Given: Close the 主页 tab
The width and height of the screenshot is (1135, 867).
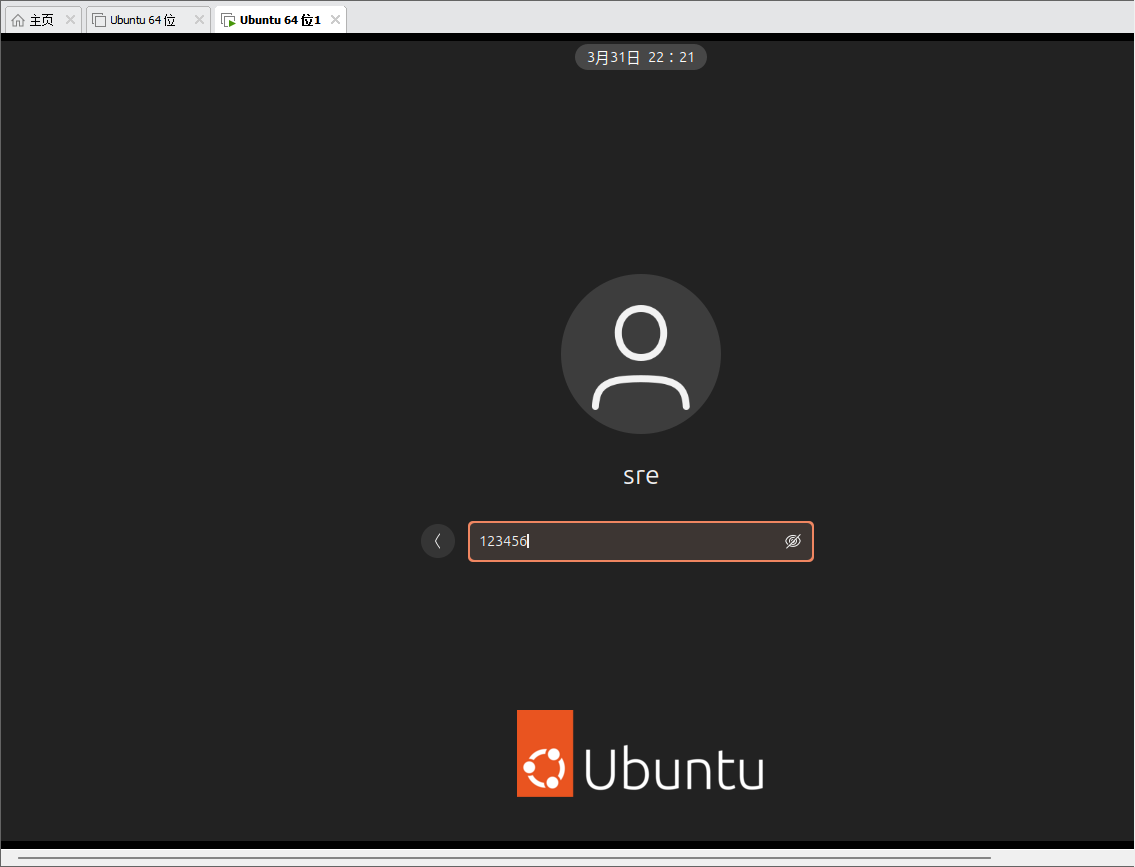Looking at the screenshot, I should tap(70, 20).
